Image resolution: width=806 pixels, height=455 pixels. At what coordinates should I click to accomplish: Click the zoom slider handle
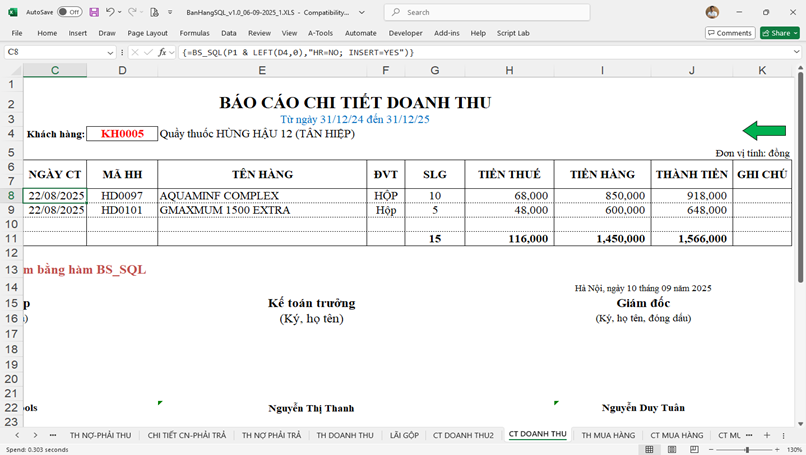(x=747, y=450)
